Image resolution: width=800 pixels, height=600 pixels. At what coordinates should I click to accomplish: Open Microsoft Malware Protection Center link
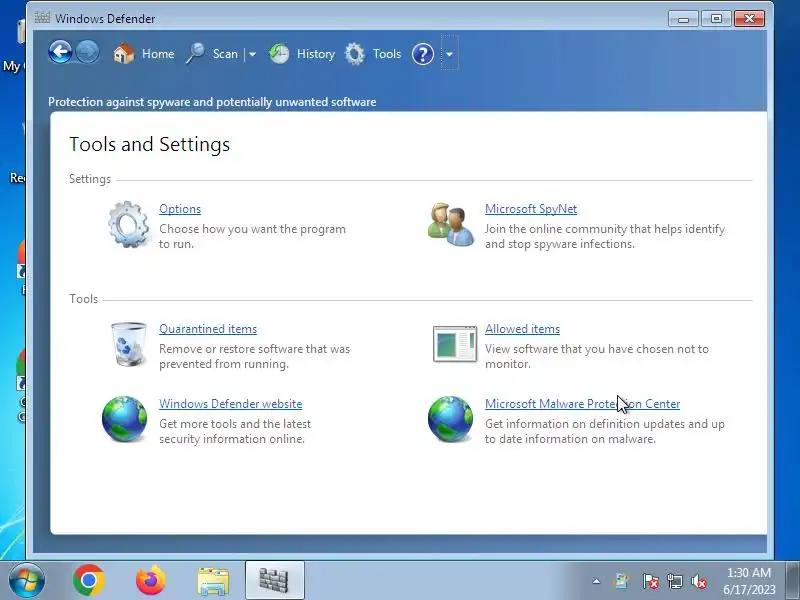(x=582, y=404)
